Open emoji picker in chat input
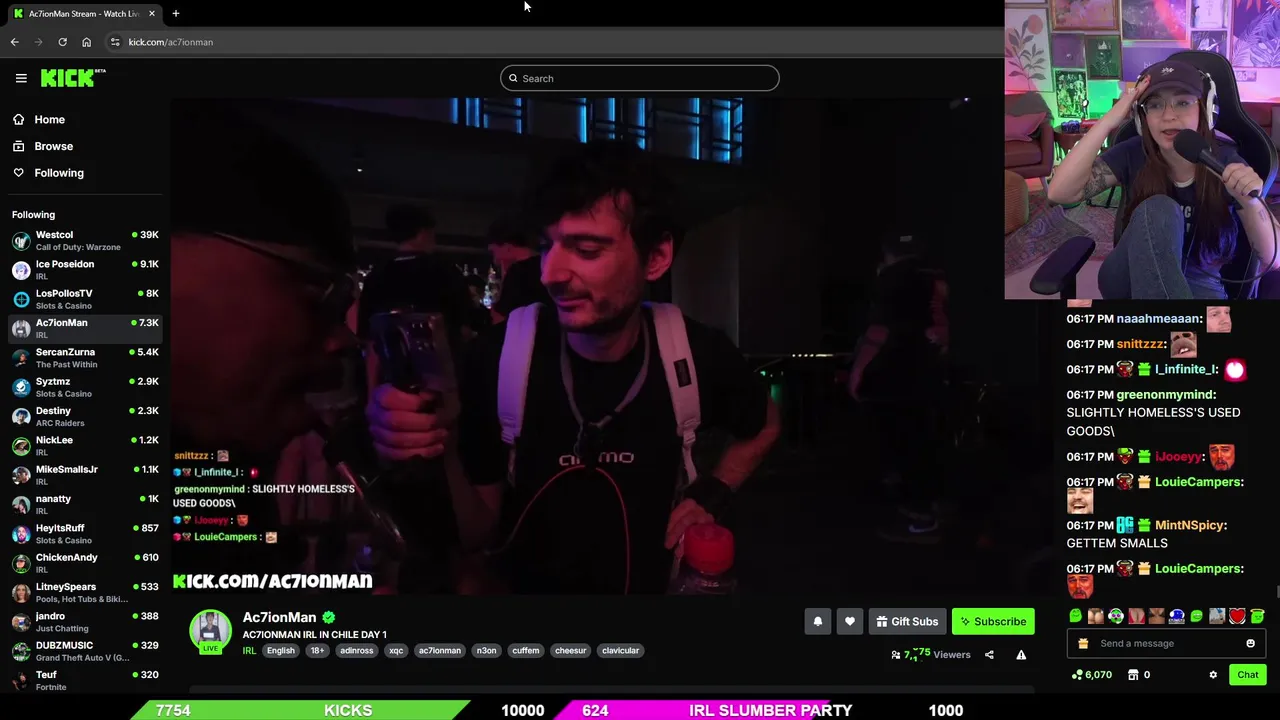1280x720 pixels. click(x=1250, y=644)
